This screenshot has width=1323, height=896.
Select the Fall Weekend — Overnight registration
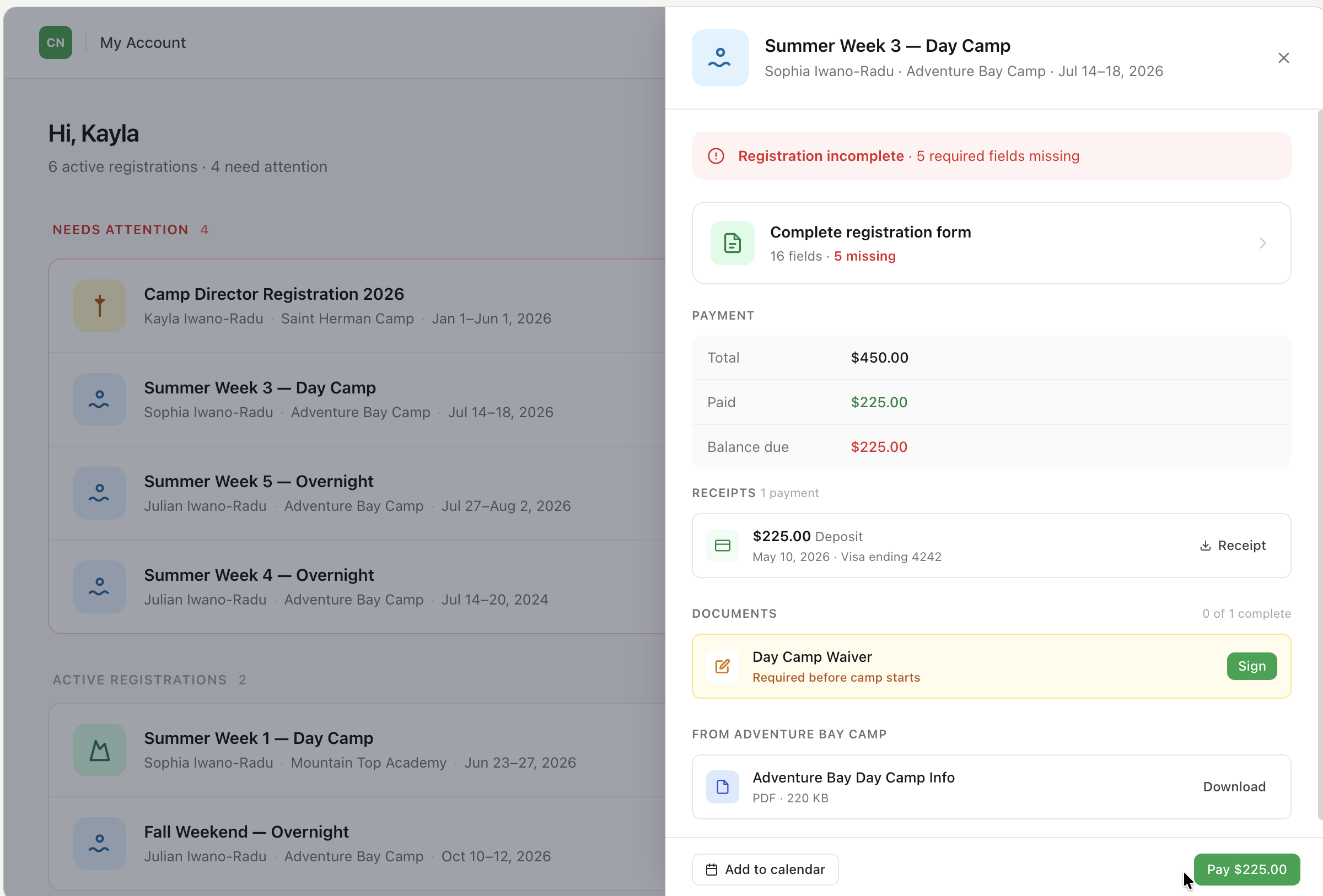(x=357, y=843)
